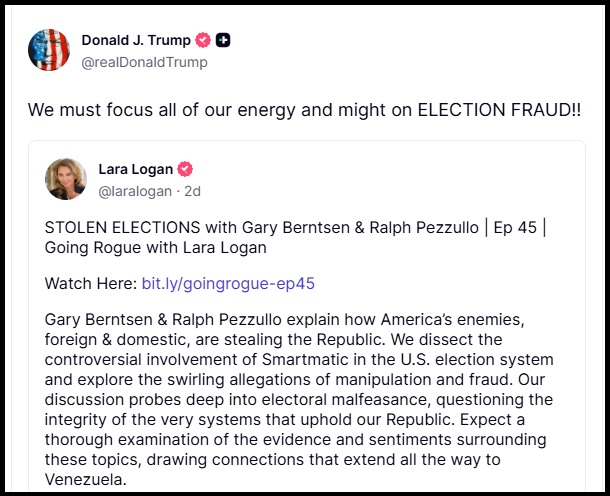
Task: Click Donald J. Trump's profile avatar
Action: [x=49, y=50]
